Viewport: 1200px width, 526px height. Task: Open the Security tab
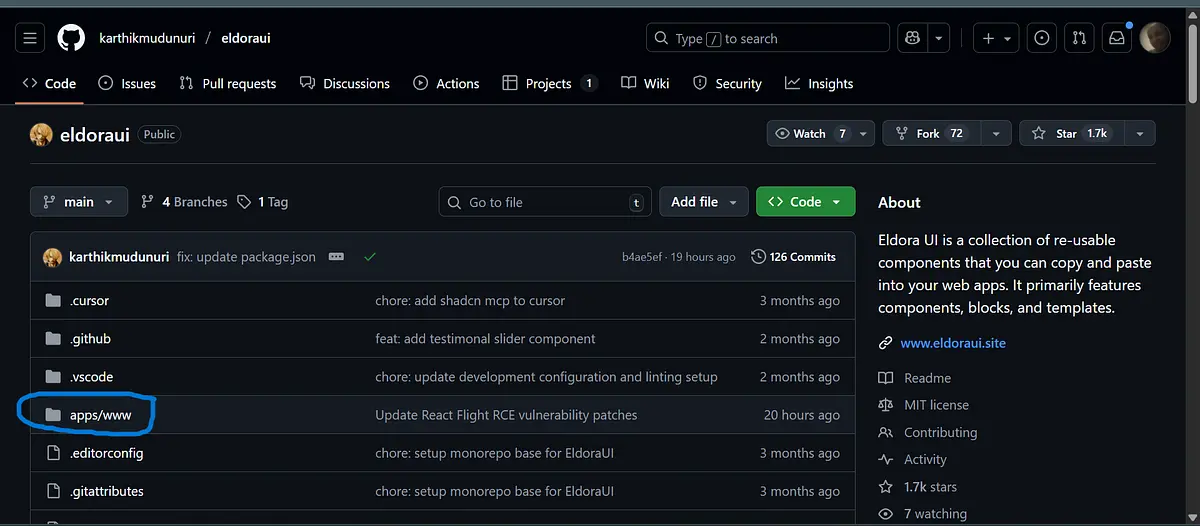coord(727,84)
